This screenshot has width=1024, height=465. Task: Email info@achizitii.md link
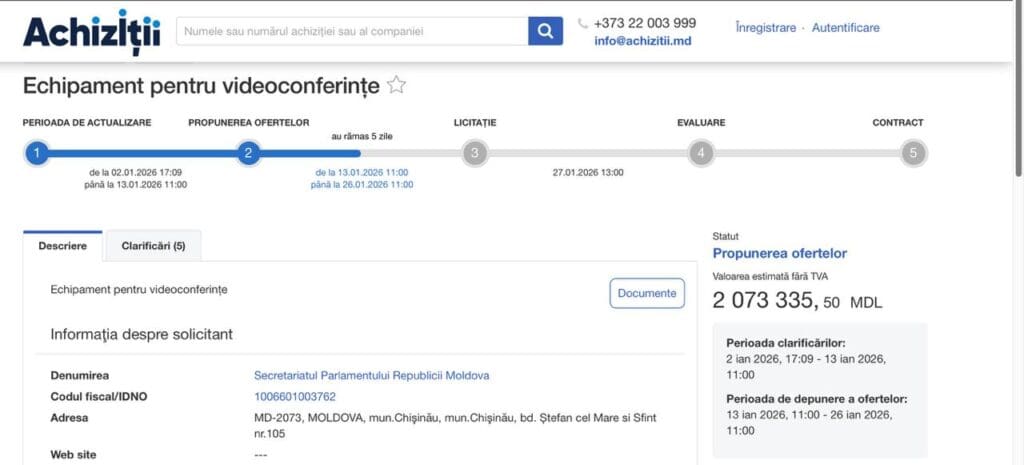click(642, 42)
